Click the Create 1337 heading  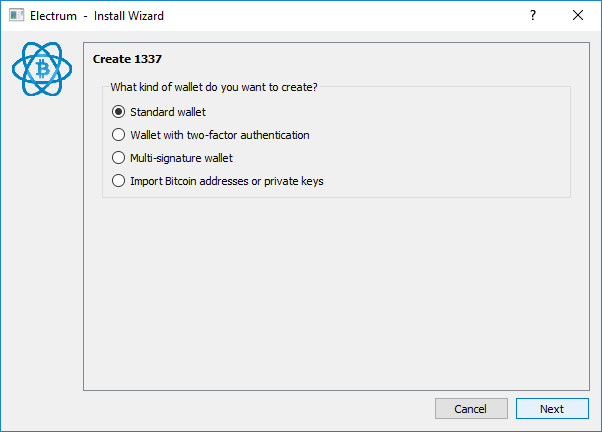127,59
